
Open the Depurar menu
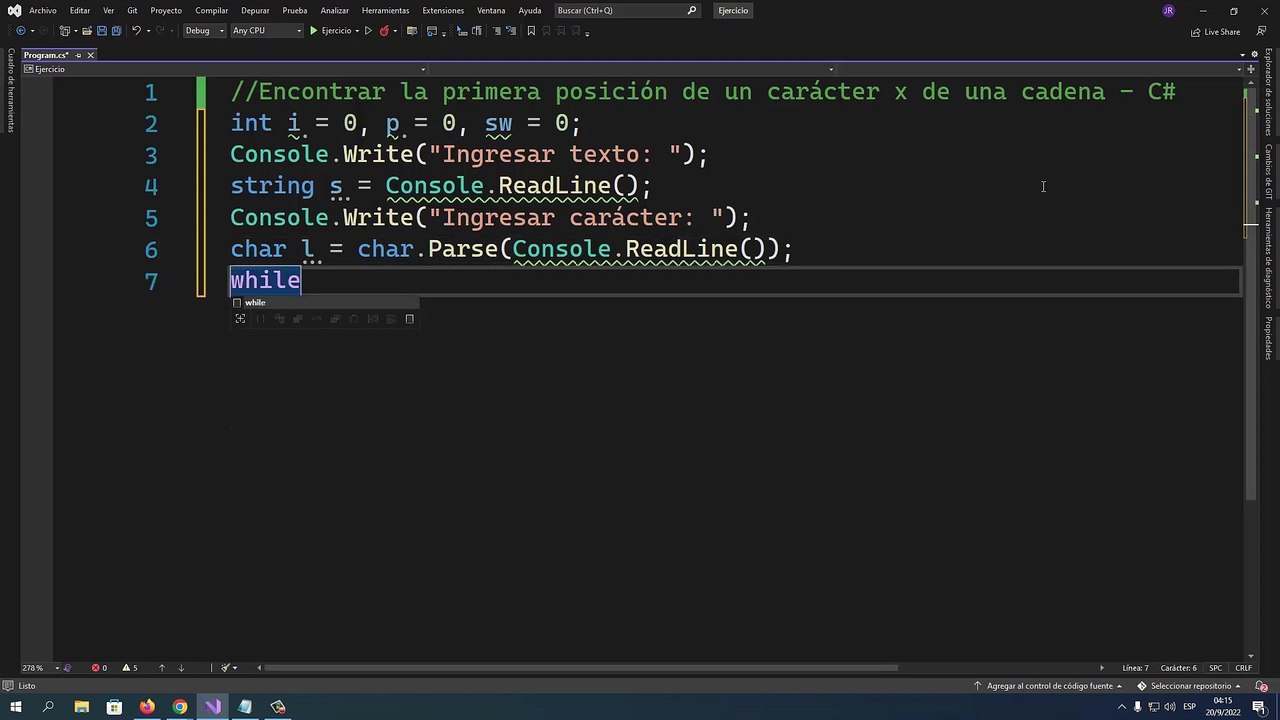(255, 10)
